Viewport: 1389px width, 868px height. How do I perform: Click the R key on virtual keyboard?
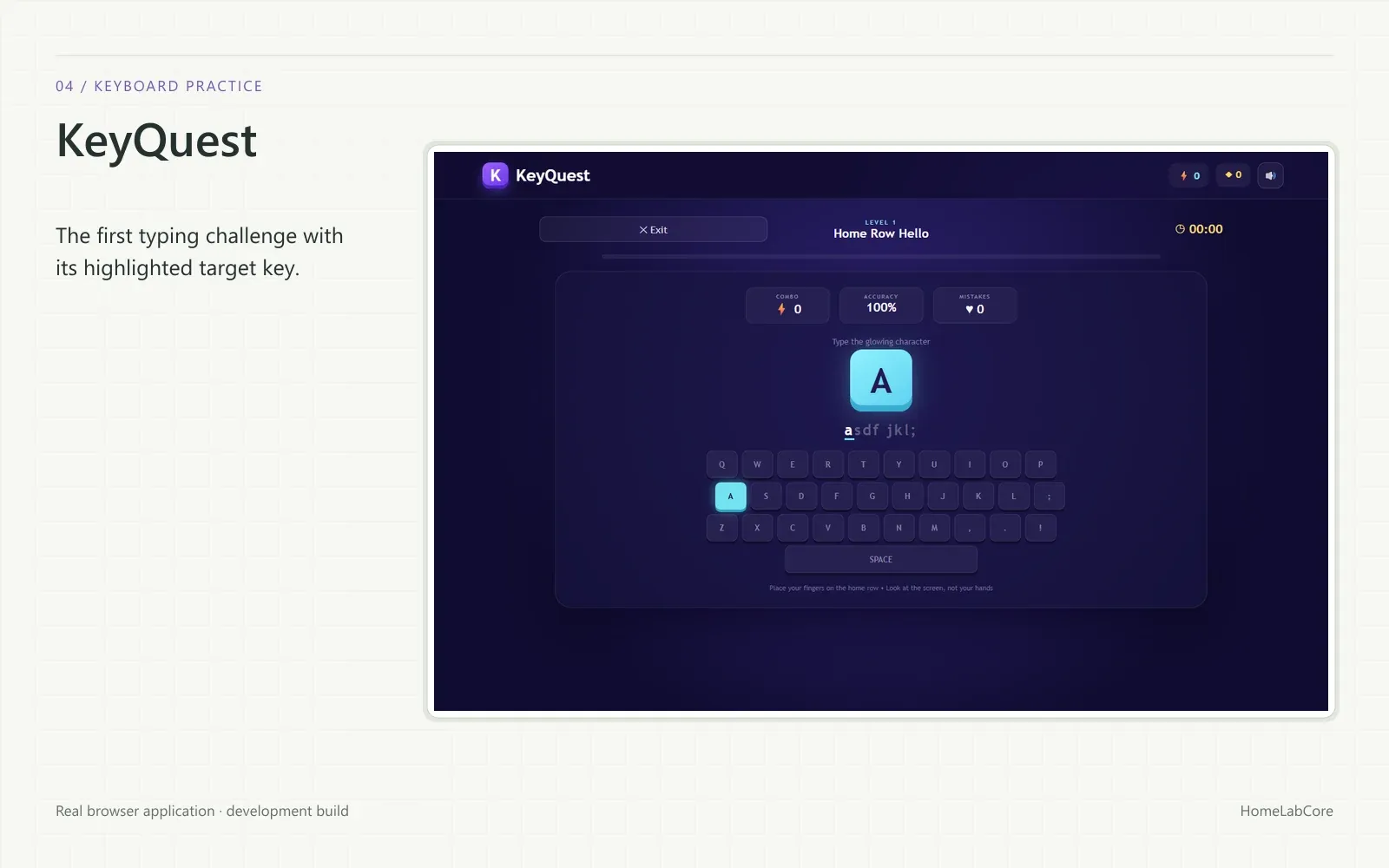tap(828, 464)
